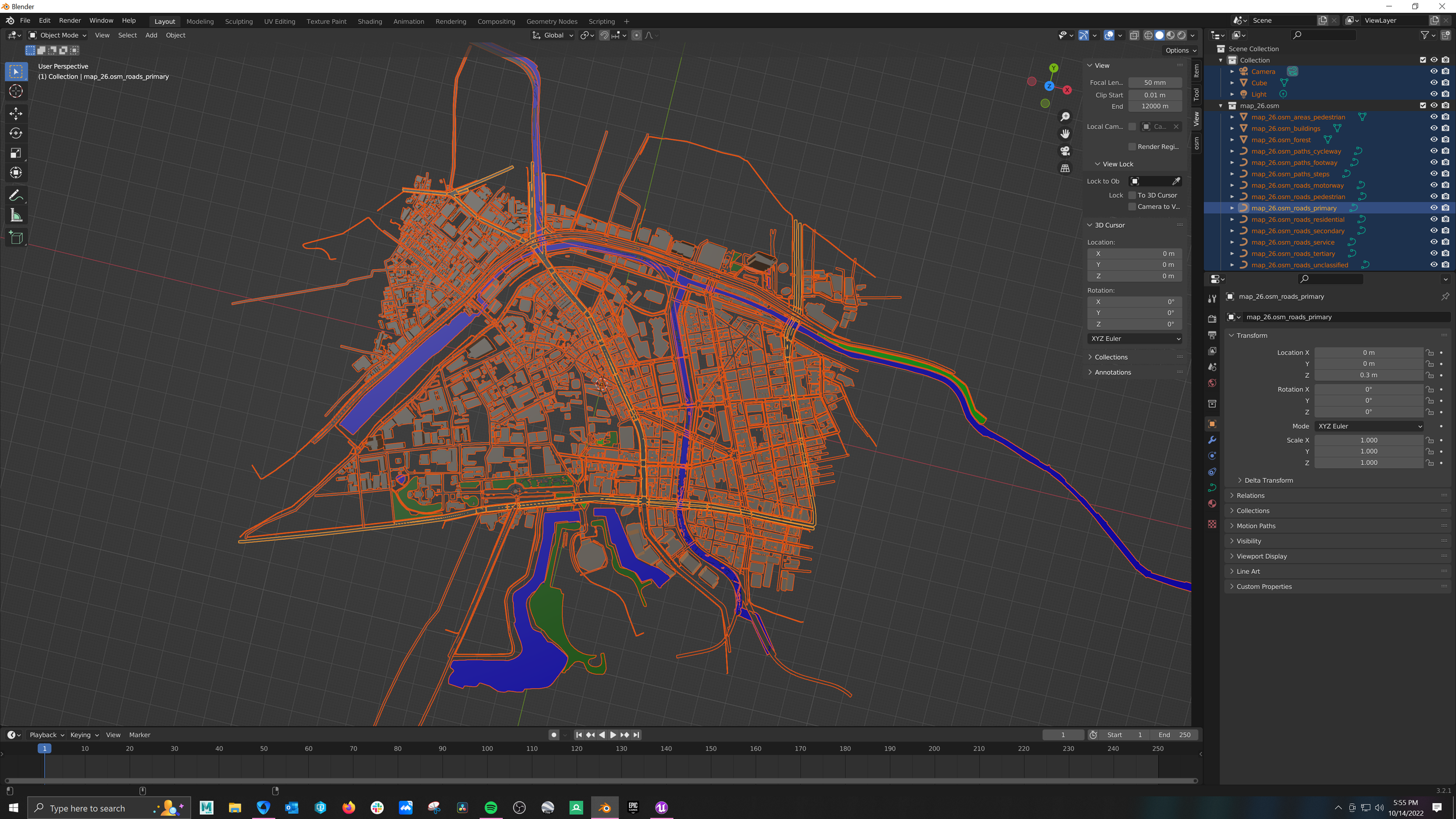Select the Add Cube tool
1456x819 pixels.
(x=16, y=238)
